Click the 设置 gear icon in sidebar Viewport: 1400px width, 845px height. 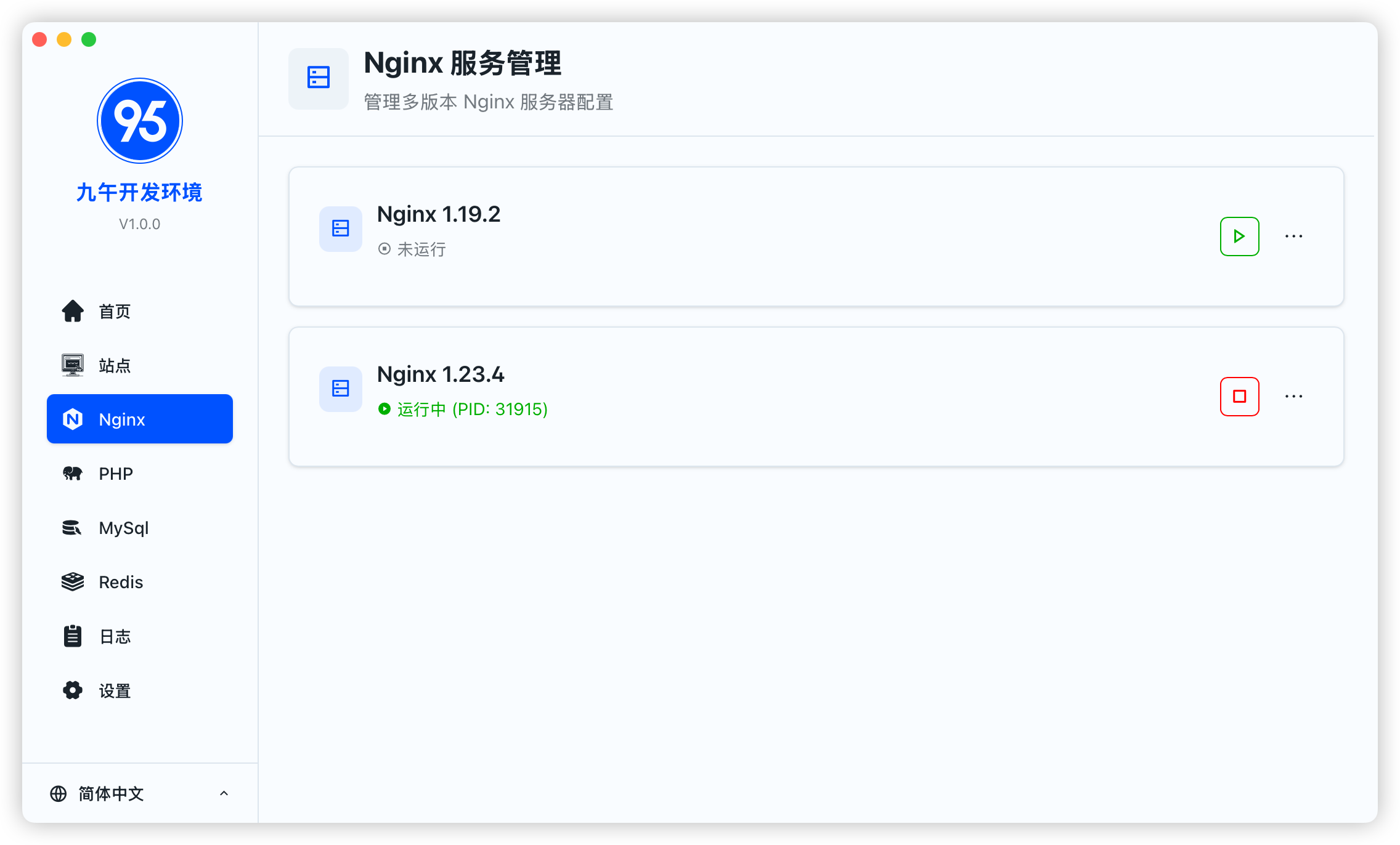[x=72, y=690]
